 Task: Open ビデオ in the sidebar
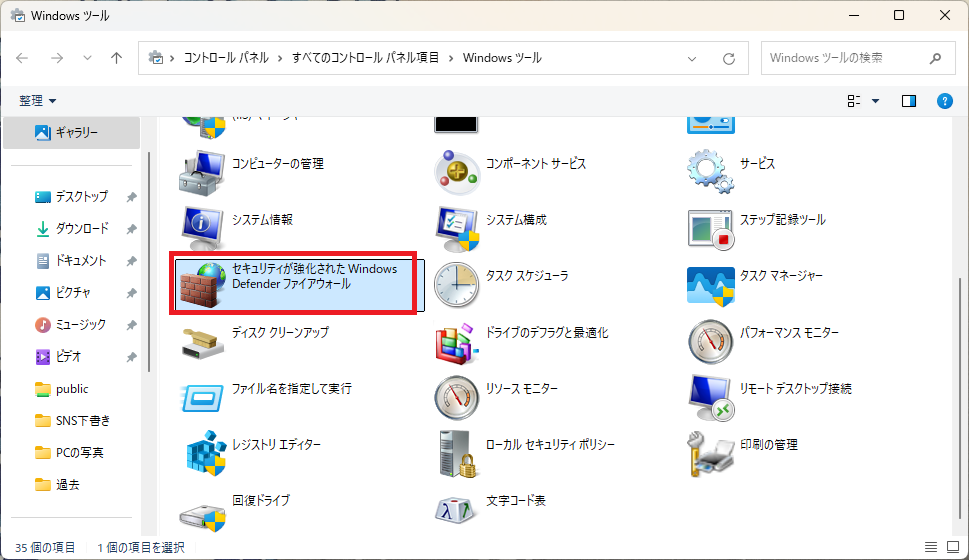[59, 357]
